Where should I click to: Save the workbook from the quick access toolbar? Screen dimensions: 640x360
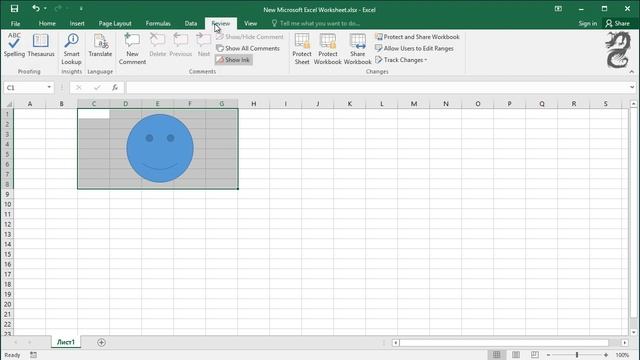click(x=14, y=9)
